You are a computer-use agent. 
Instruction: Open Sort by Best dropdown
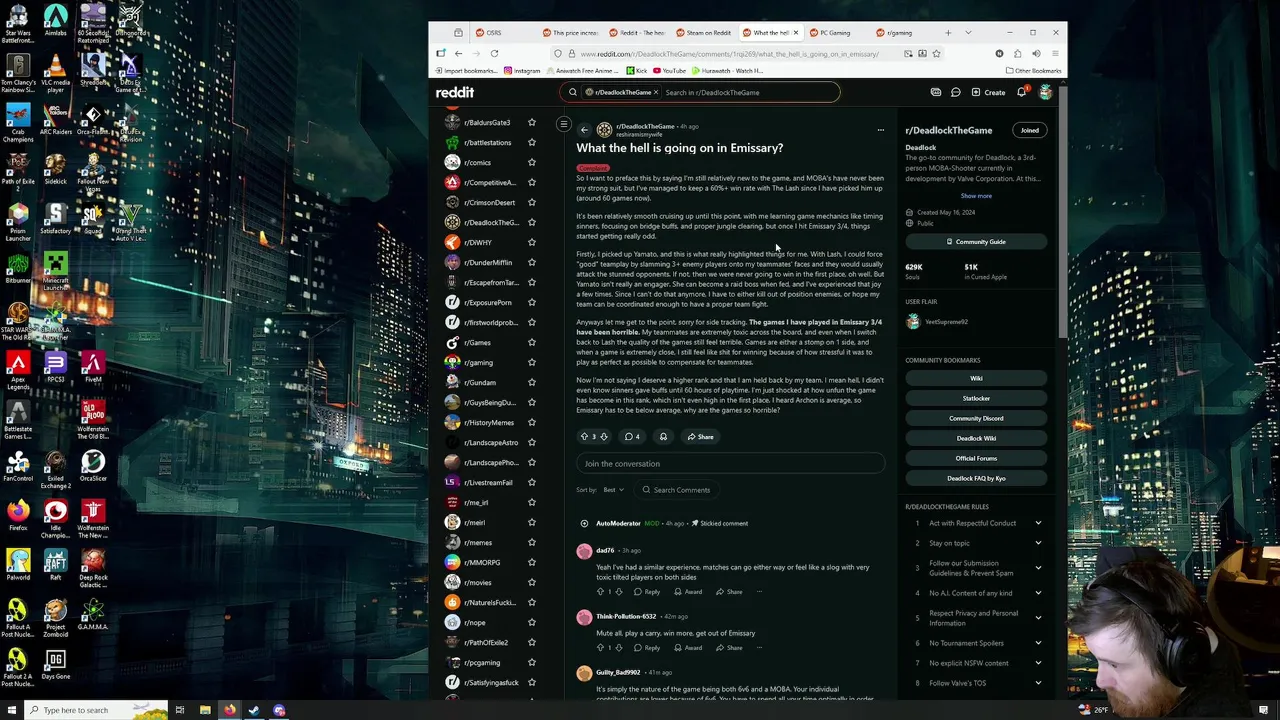[x=613, y=490]
